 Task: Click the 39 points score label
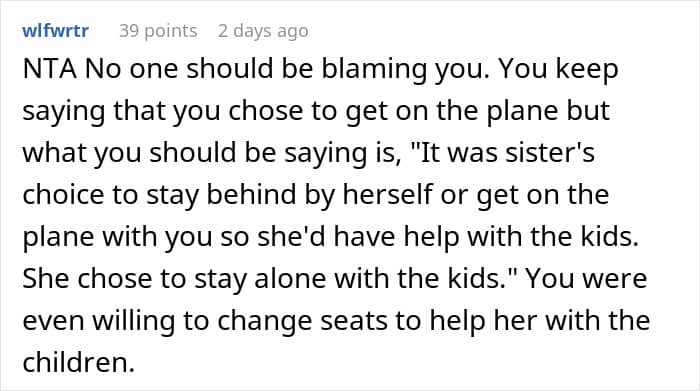[x=158, y=31]
